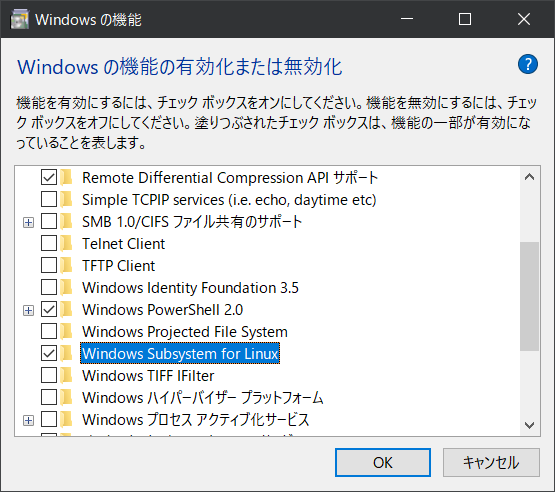This screenshot has height=492, width=555.
Task: Enable Windows ハイパーバイザー プラットフォーム checkbox
Action: [x=49, y=397]
